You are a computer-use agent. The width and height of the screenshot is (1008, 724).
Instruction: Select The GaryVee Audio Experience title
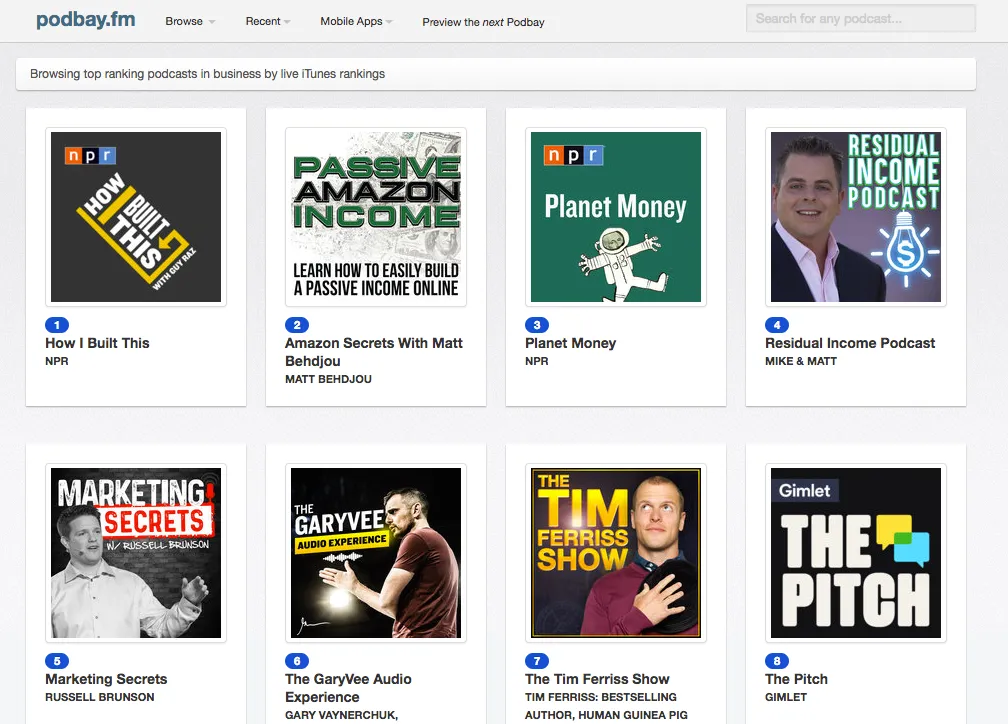coord(348,688)
